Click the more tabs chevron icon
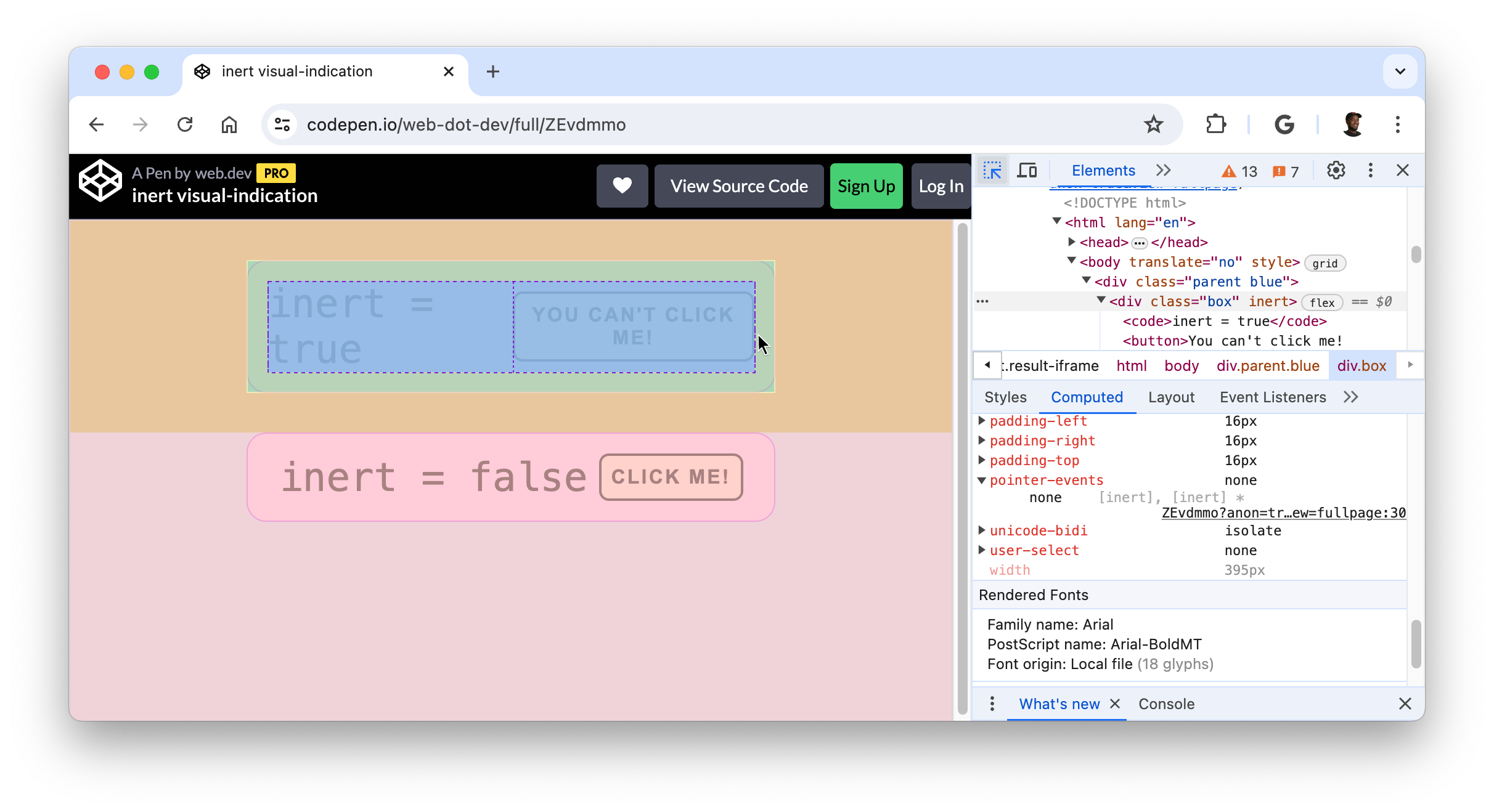The height and width of the screenshot is (812, 1494). pos(1162,170)
